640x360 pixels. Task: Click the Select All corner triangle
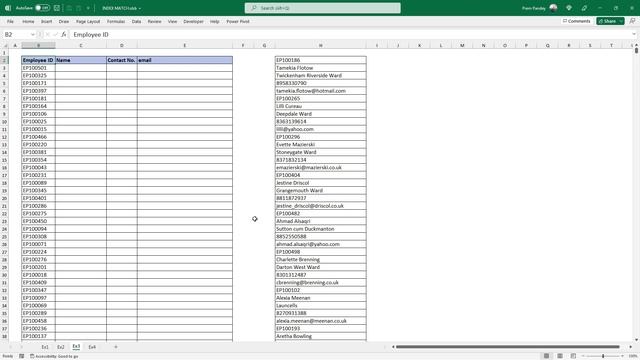[6, 45]
